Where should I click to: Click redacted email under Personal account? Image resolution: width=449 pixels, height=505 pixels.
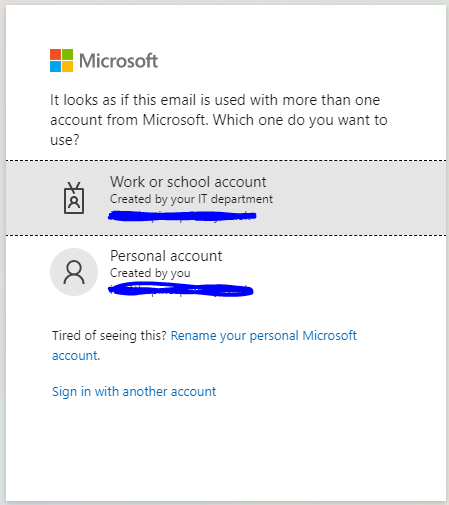pyautogui.click(x=181, y=290)
